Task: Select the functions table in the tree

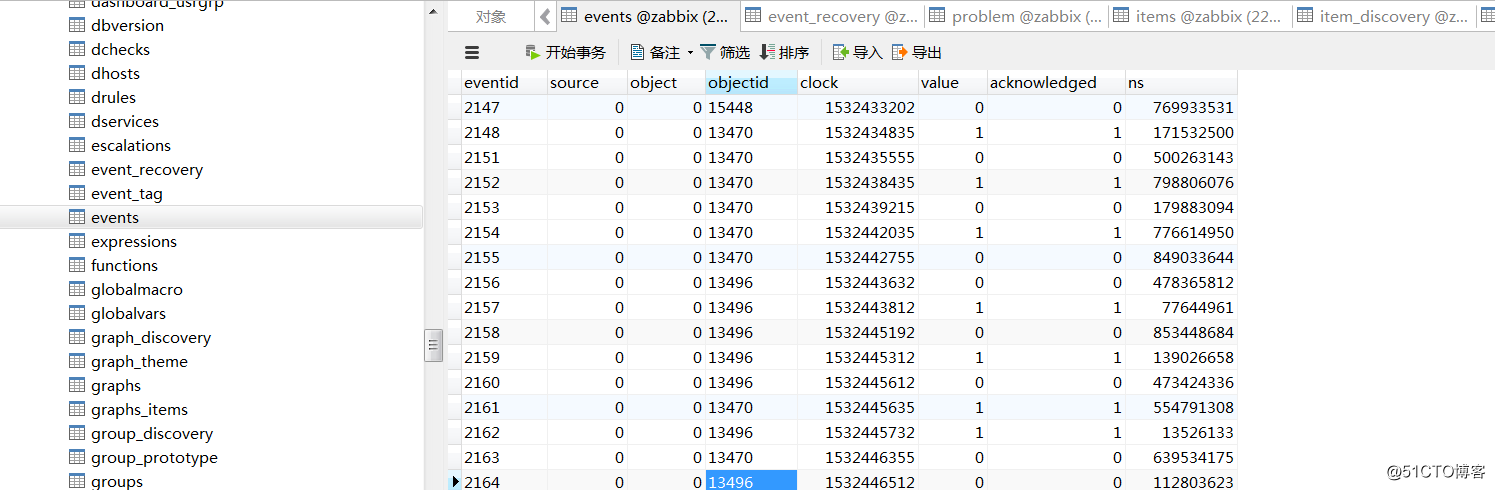Action: (x=124, y=265)
